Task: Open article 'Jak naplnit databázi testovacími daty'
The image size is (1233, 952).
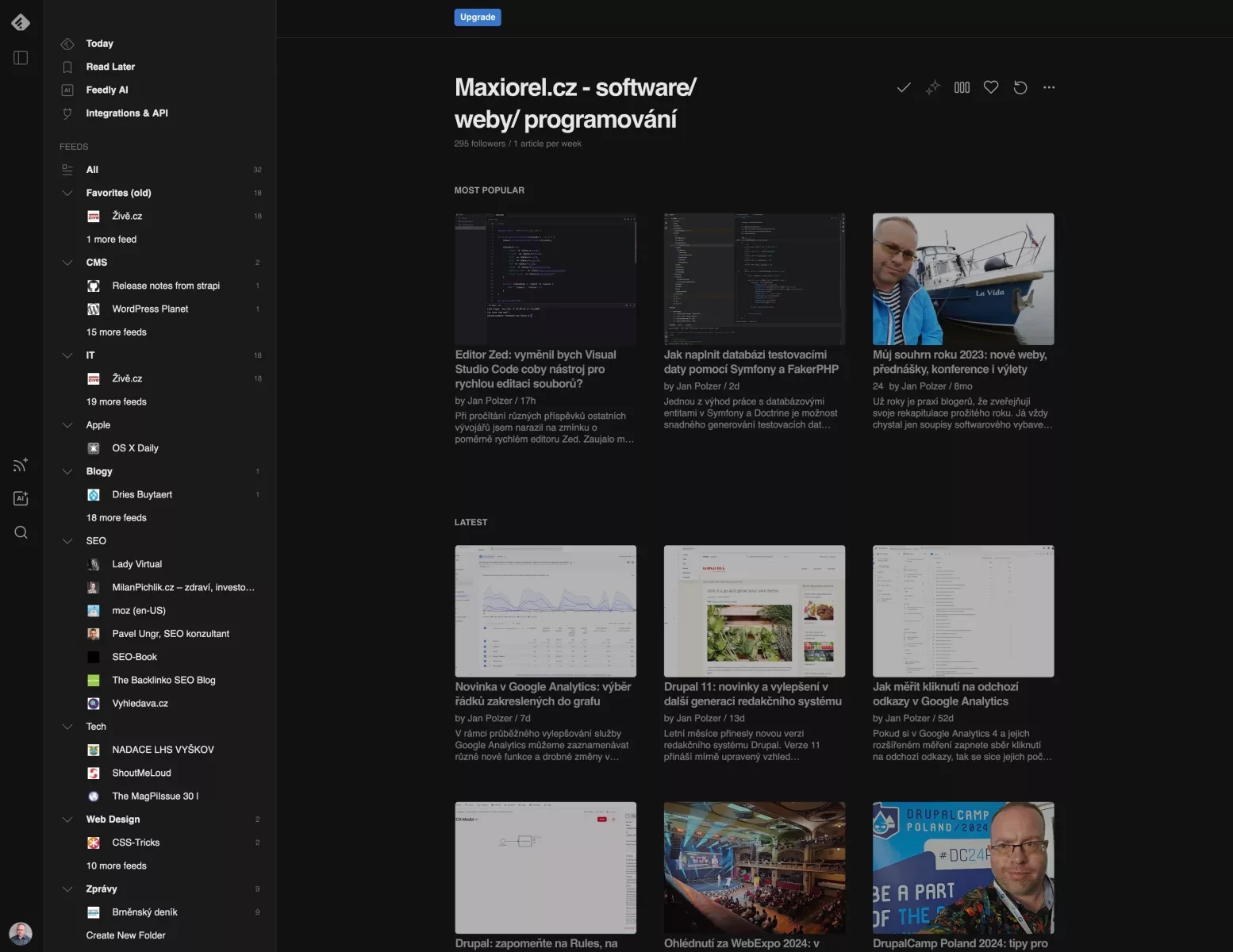Action: [751, 362]
